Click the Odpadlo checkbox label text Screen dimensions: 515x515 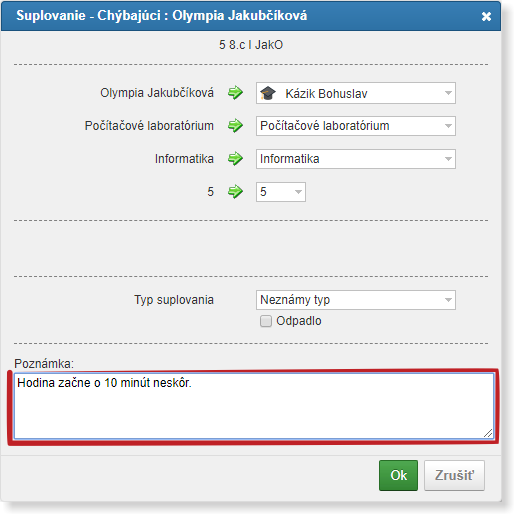pos(299,321)
